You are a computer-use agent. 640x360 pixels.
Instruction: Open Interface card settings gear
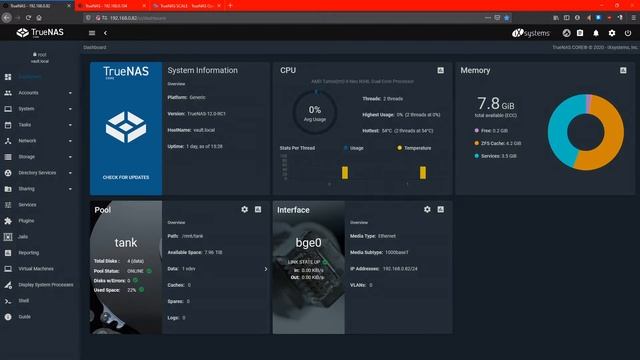[427, 209]
